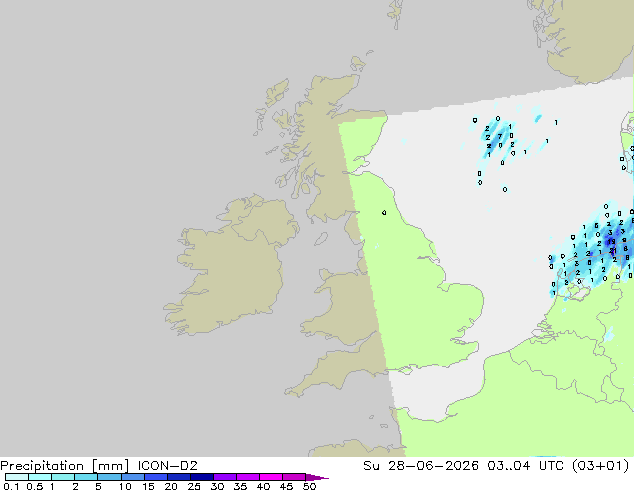Click the '(03+01)' forecast offset text
Image resolution: width=634 pixels, height=490 pixels.
pyautogui.click(x=600, y=466)
